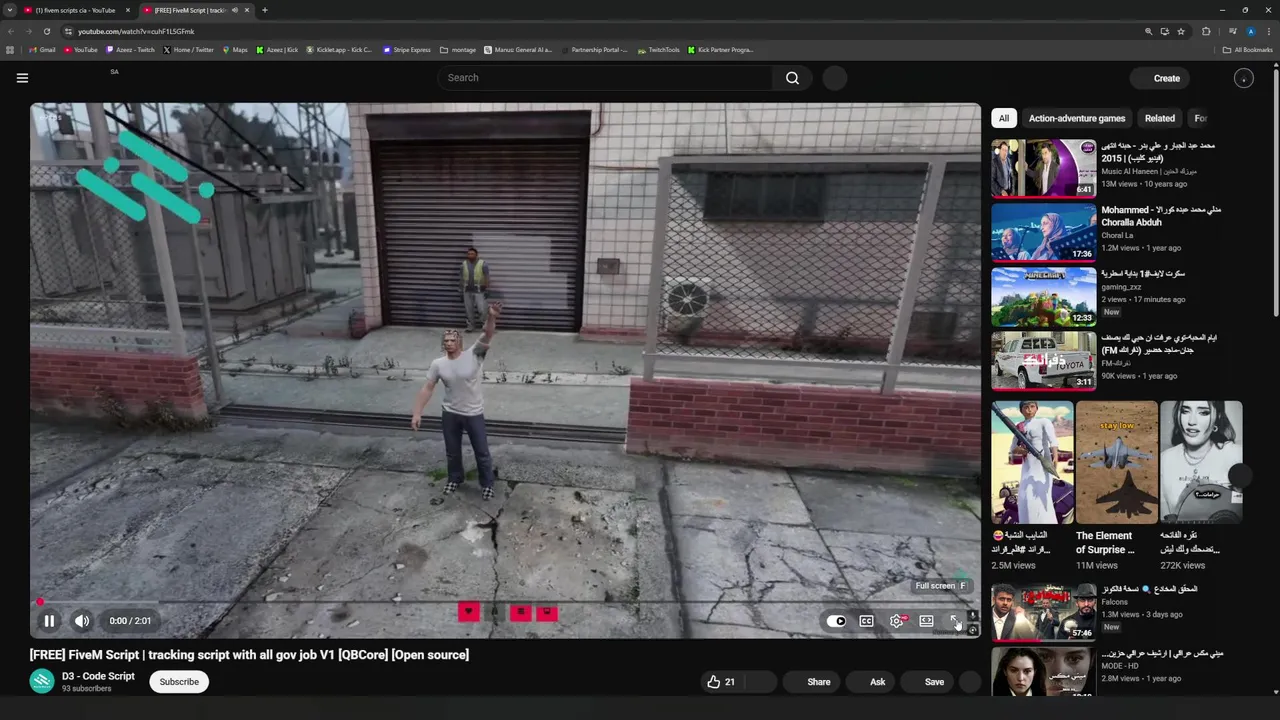The height and width of the screenshot is (720, 1280).
Task: Open the player settings gear
Action: [x=897, y=621]
